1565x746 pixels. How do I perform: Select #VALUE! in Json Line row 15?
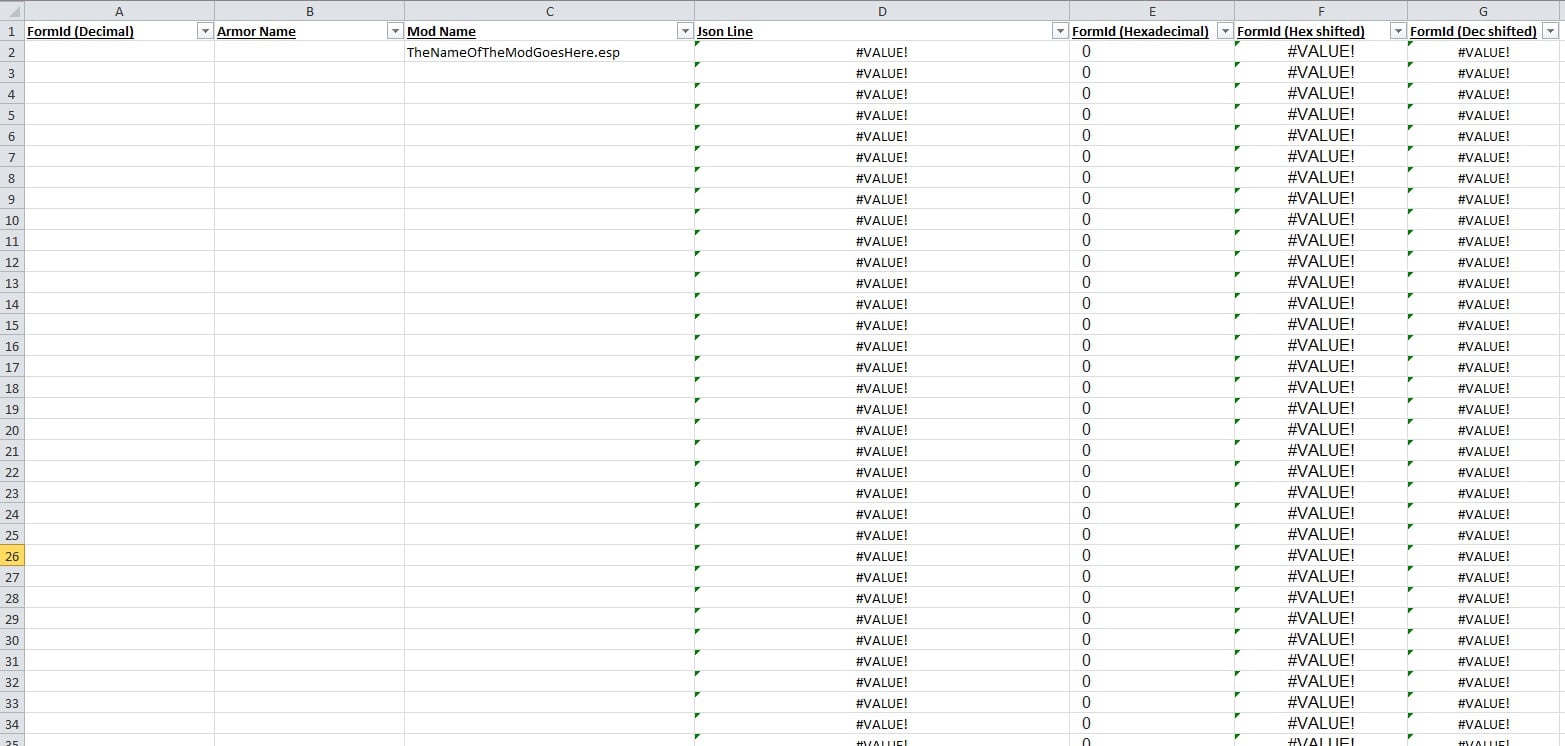click(x=882, y=325)
